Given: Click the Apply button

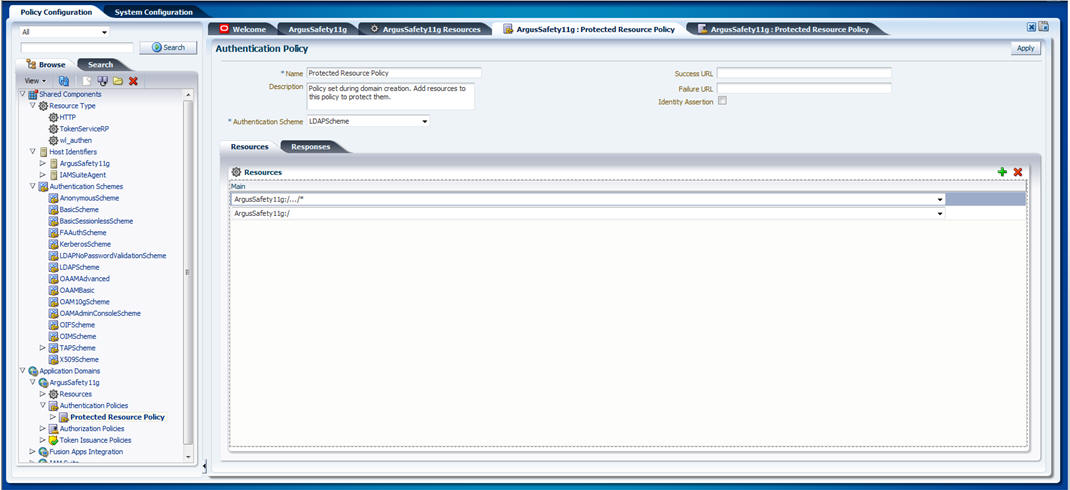Looking at the screenshot, I should pos(1026,48).
